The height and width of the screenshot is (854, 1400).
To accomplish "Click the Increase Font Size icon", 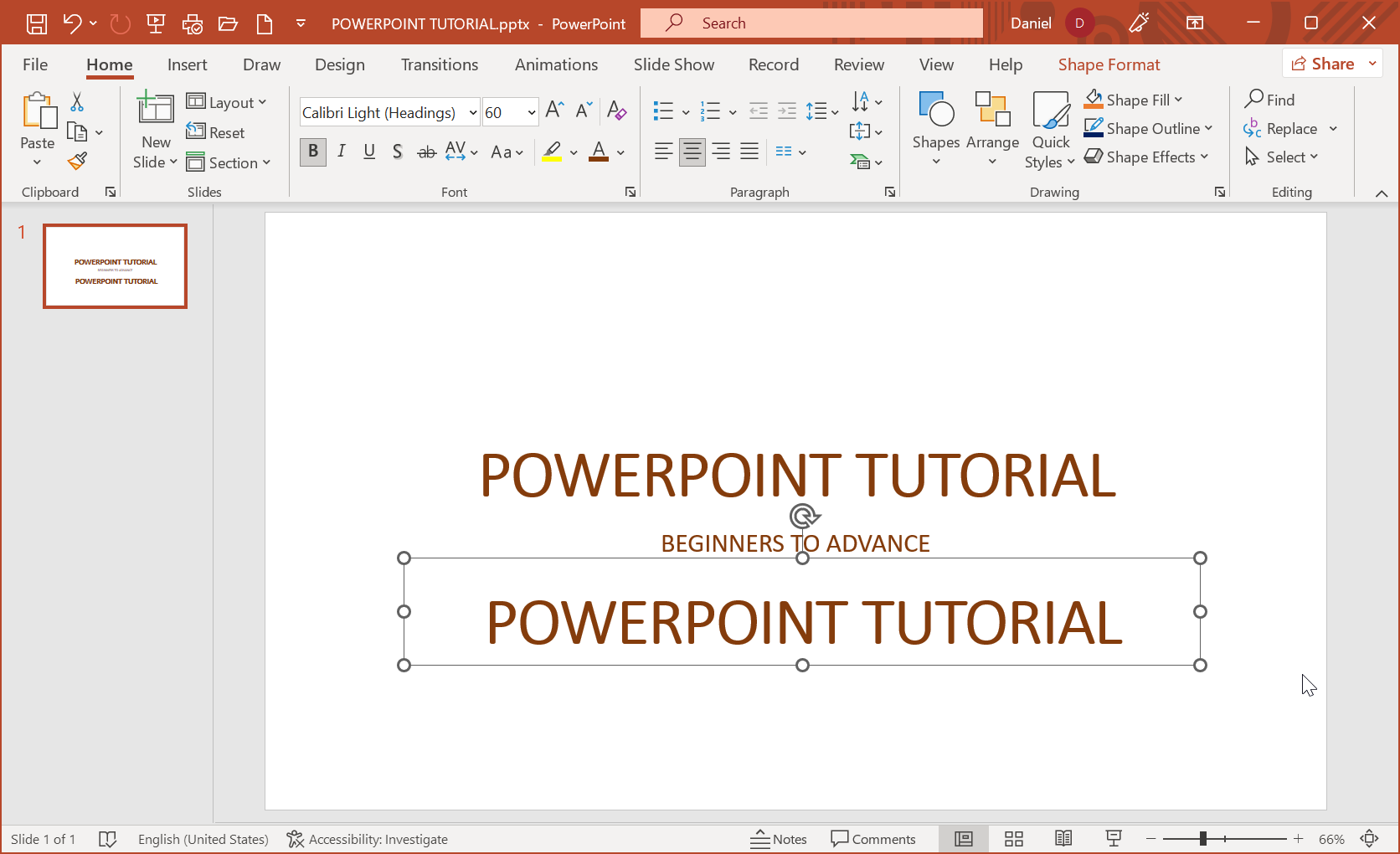I will click(554, 110).
